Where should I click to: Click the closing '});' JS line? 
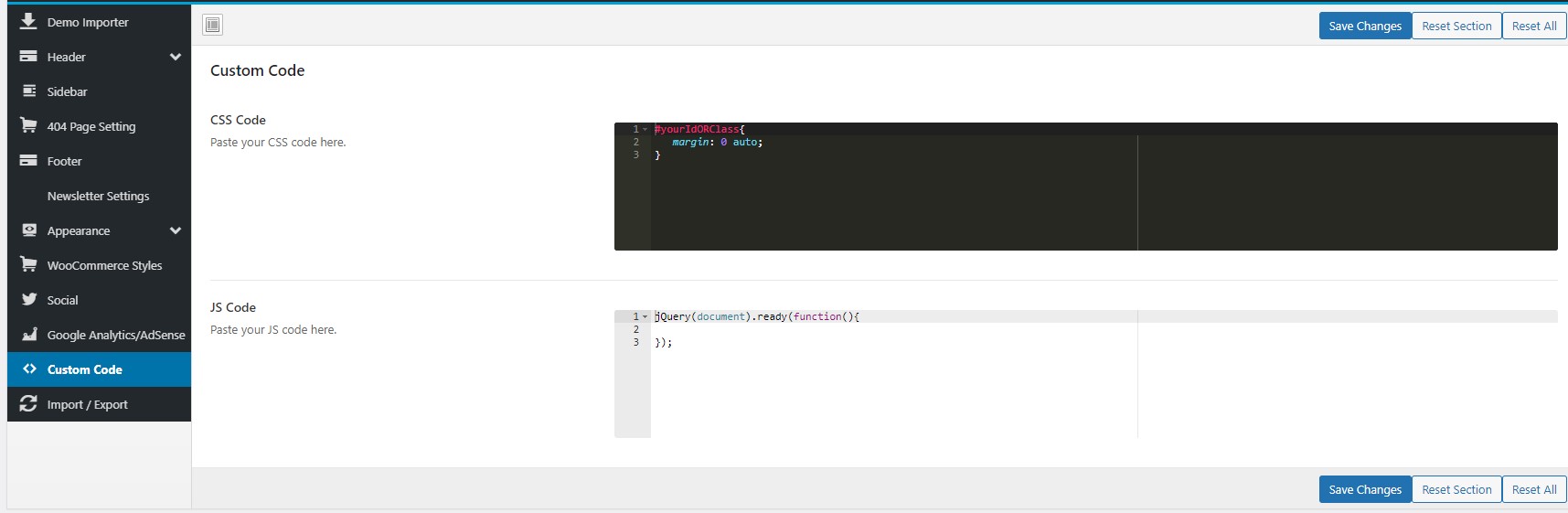[x=663, y=342]
